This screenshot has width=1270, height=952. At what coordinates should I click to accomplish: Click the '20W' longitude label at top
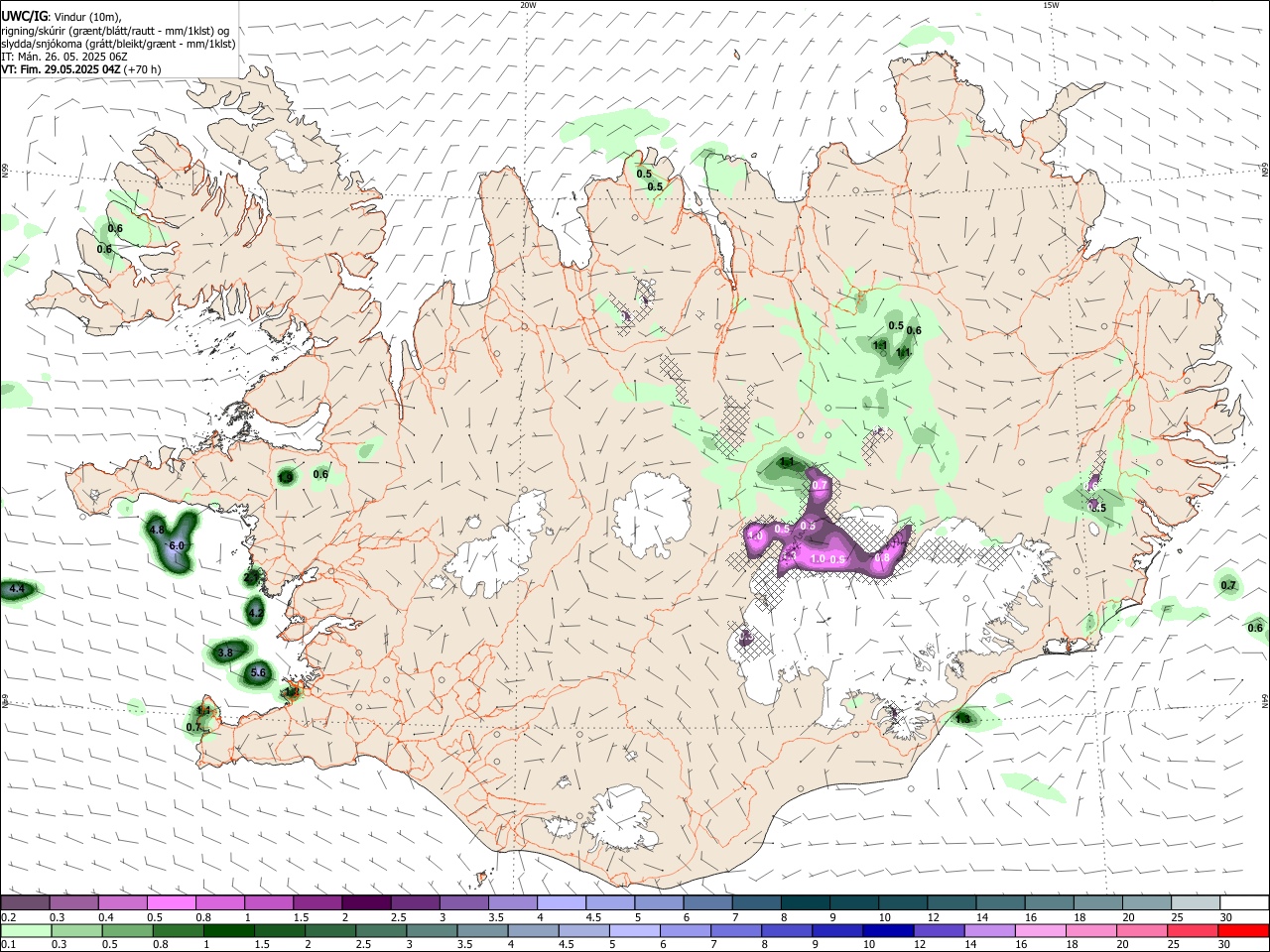pyautogui.click(x=528, y=4)
